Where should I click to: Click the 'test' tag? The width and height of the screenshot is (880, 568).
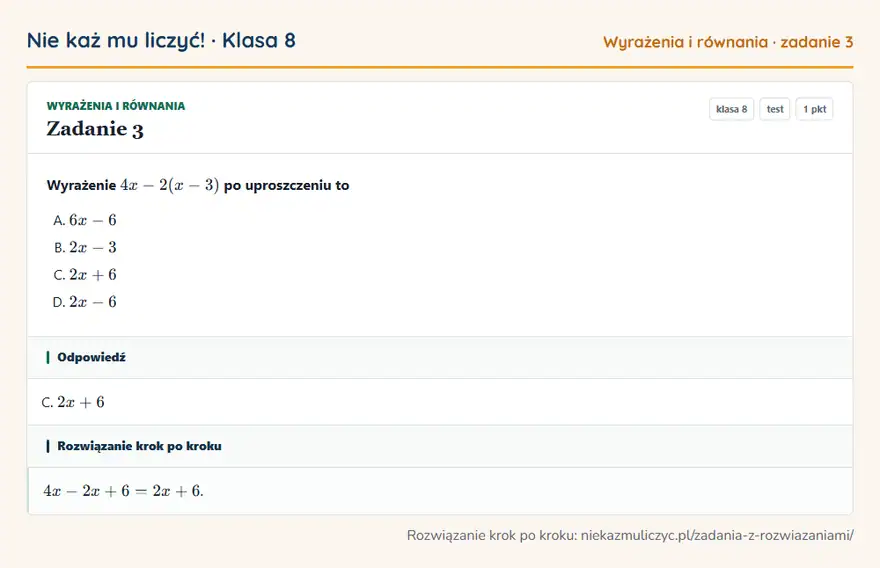point(774,109)
